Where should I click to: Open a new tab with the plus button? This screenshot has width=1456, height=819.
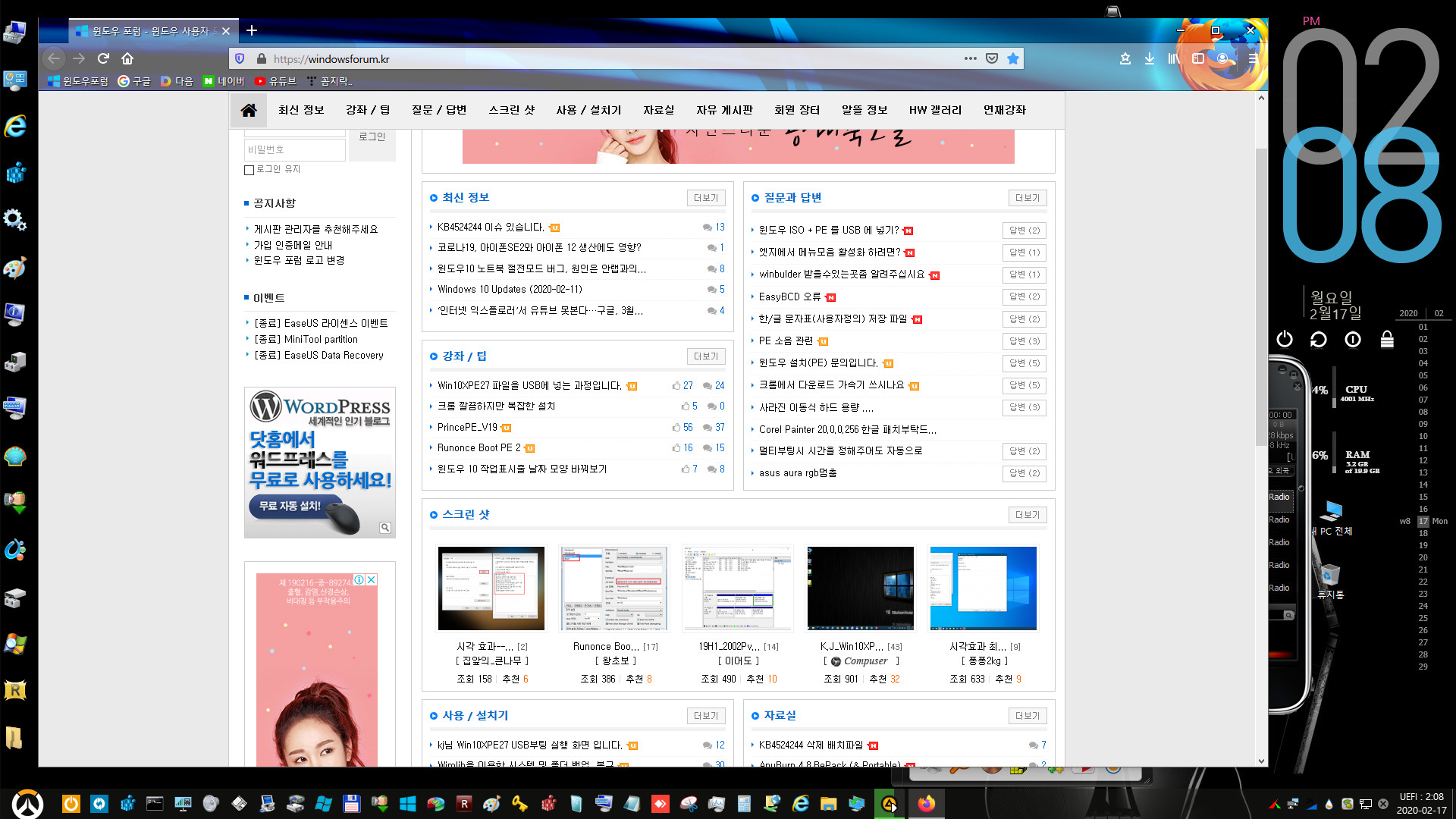tap(252, 30)
